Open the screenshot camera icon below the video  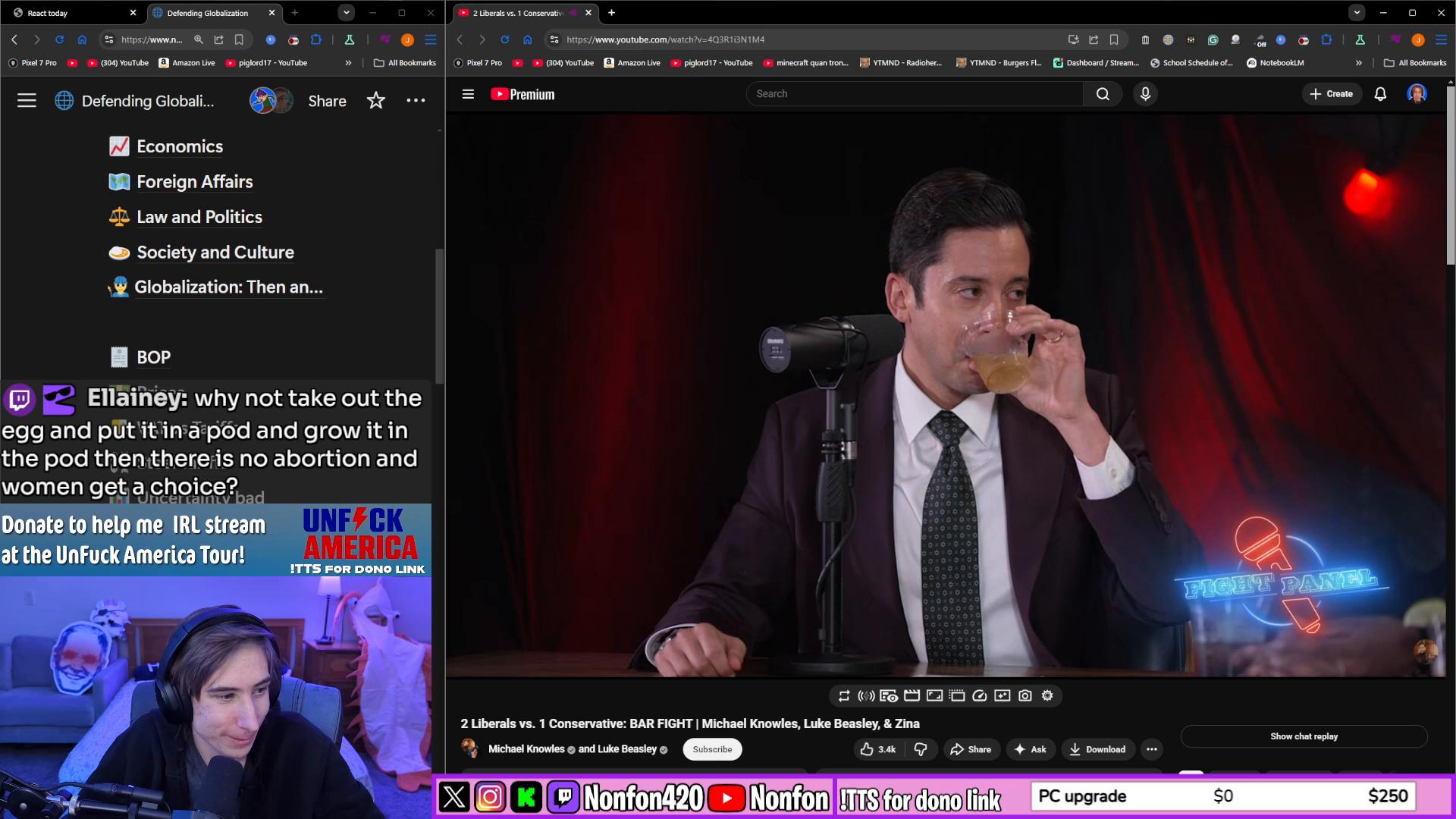tap(1025, 695)
